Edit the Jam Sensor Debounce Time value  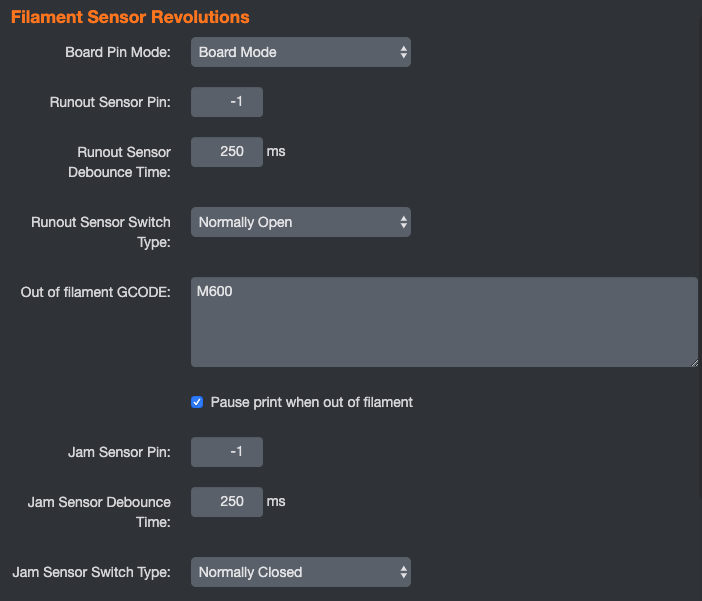pos(227,502)
